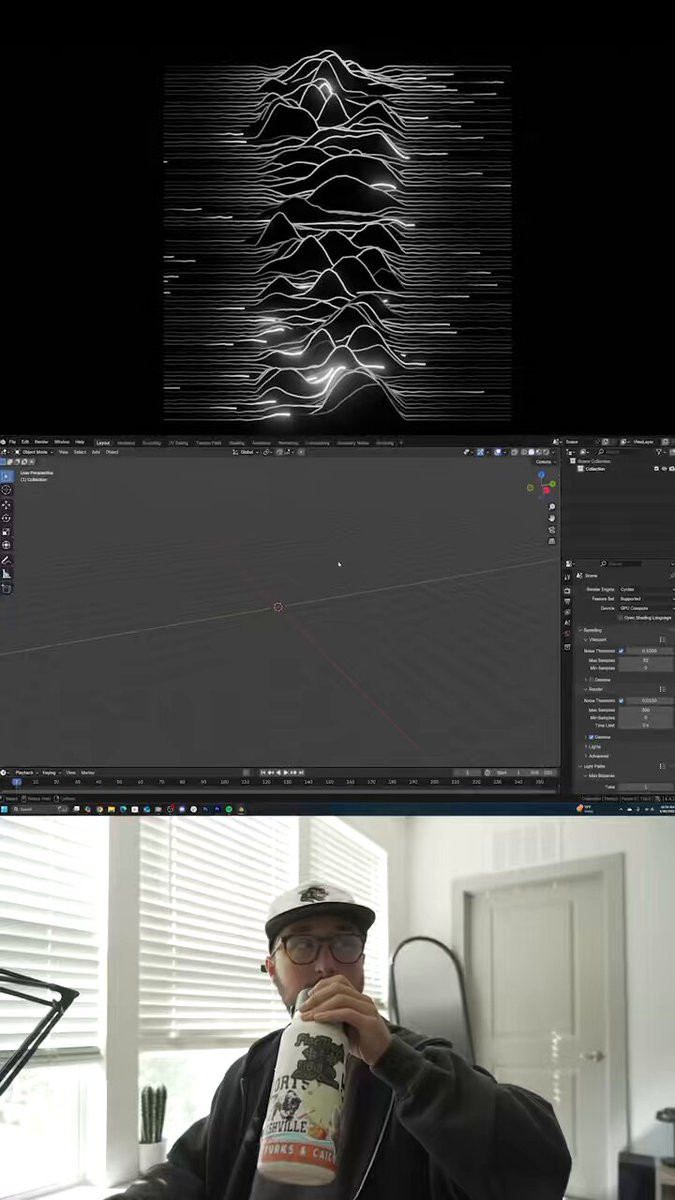675x1200 pixels.
Task: Toggle the Render Denoise checkbox
Action: (591, 737)
